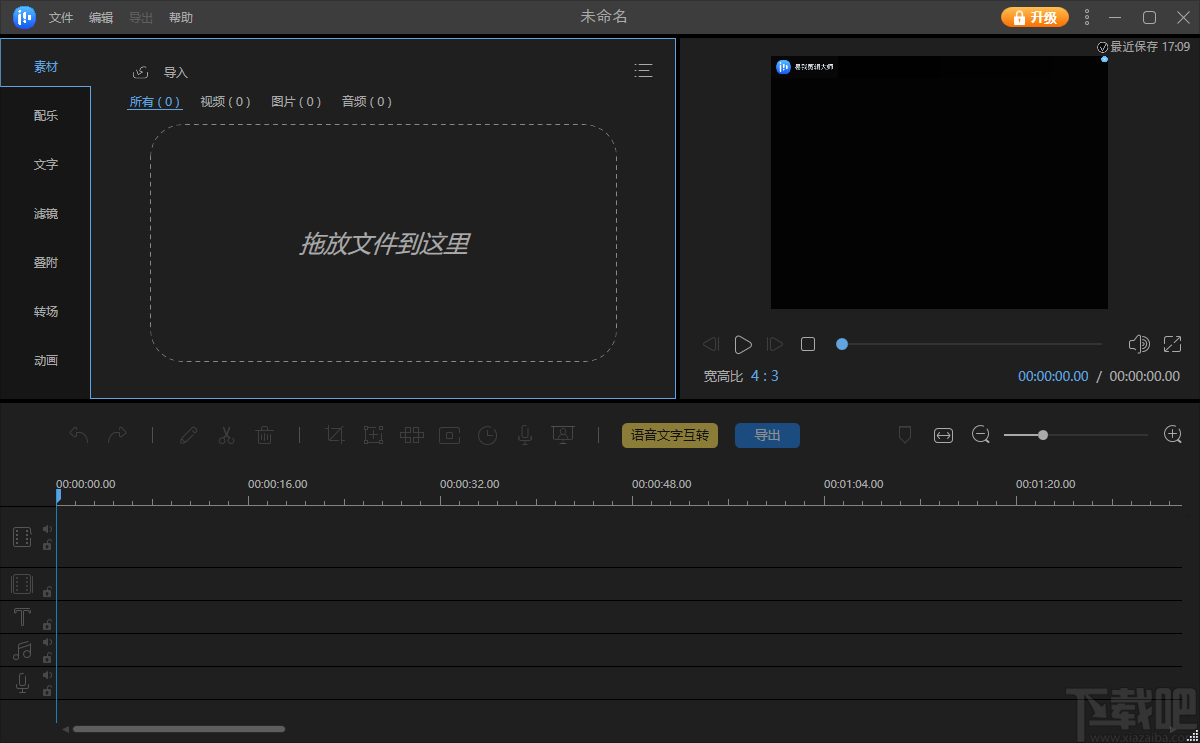Select the crop tool icon
The image size is (1200, 743).
tap(335, 435)
